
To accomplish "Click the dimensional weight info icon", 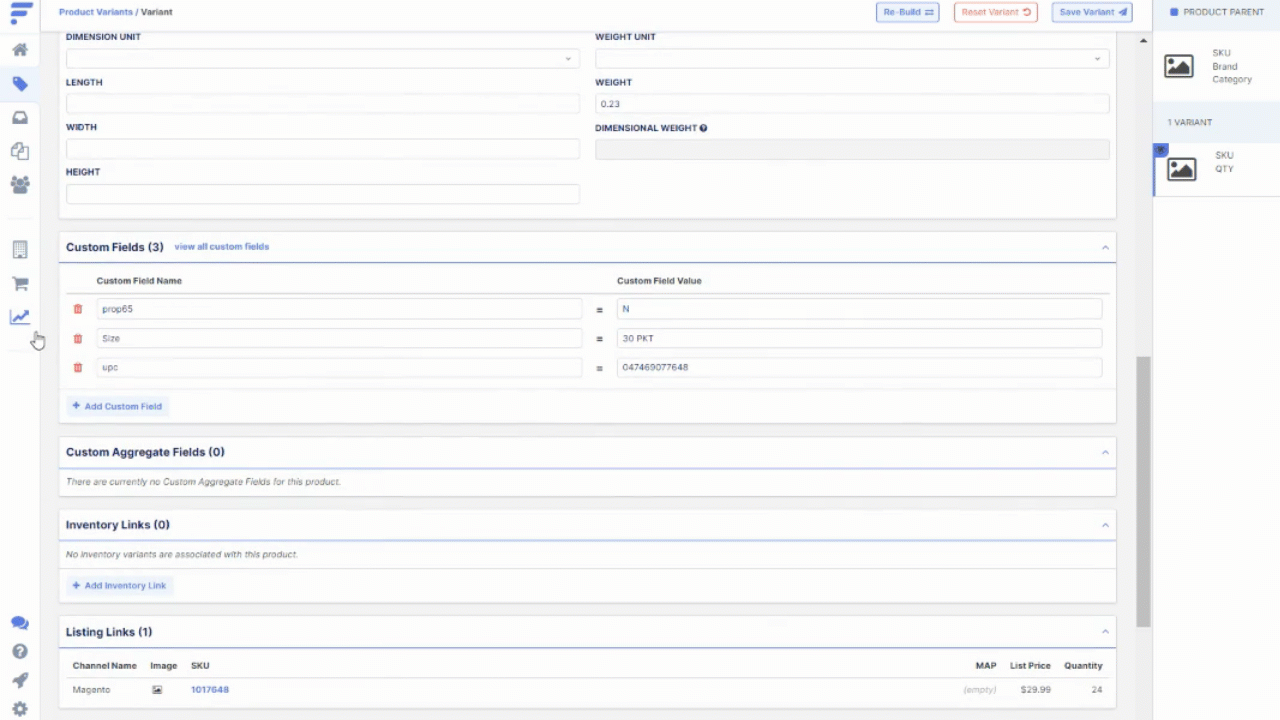I will (x=704, y=128).
